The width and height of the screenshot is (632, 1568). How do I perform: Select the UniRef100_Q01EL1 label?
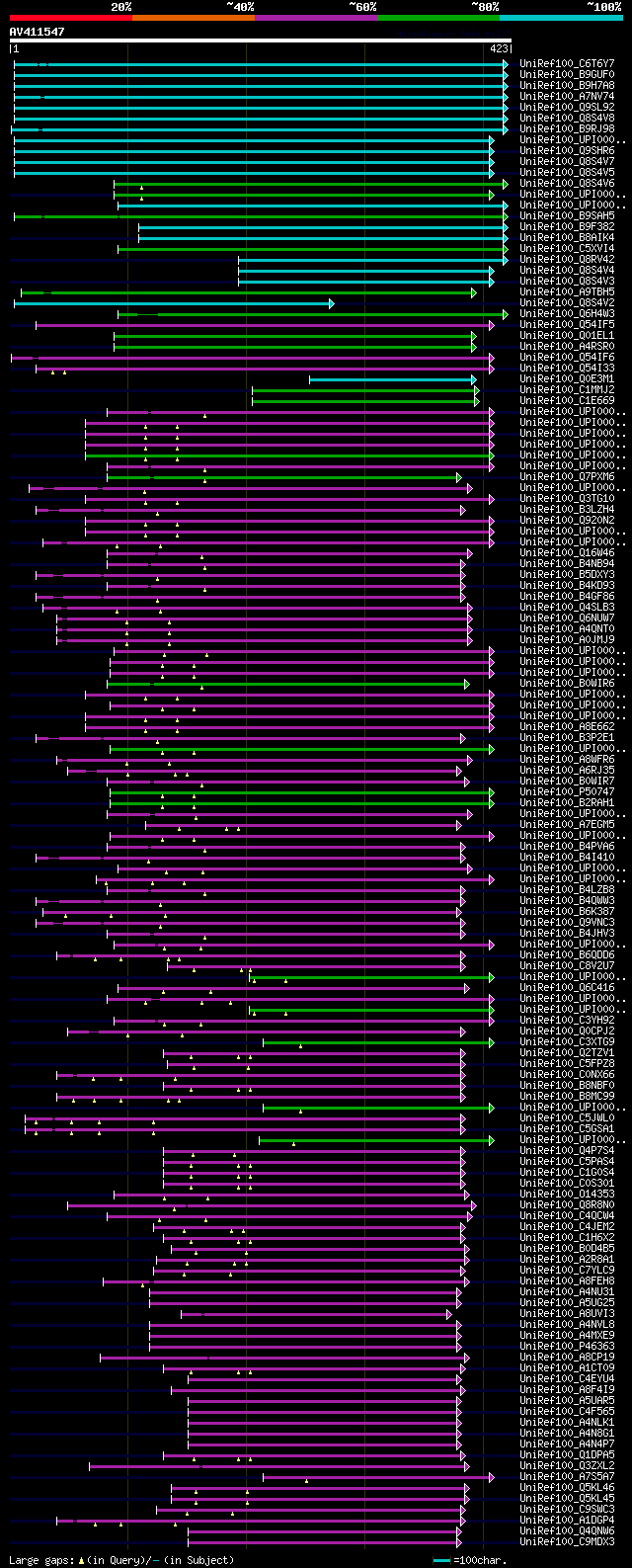click(567, 335)
